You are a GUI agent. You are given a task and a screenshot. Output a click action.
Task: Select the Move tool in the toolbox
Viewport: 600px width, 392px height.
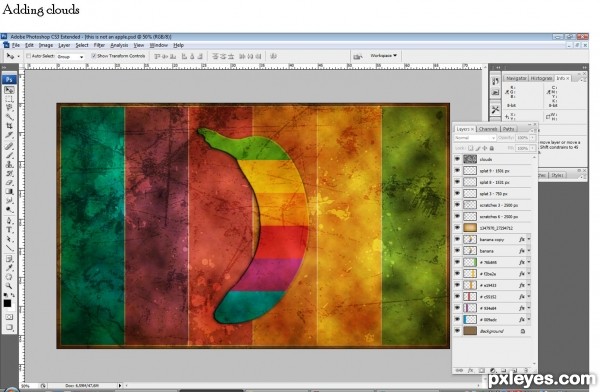click(9, 90)
